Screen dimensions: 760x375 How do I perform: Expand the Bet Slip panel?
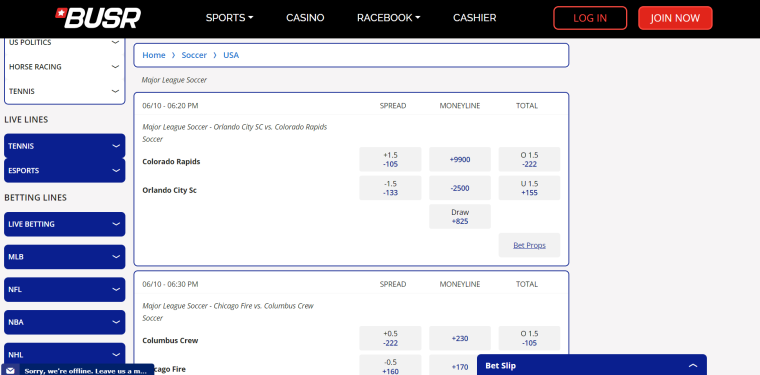coord(592,365)
